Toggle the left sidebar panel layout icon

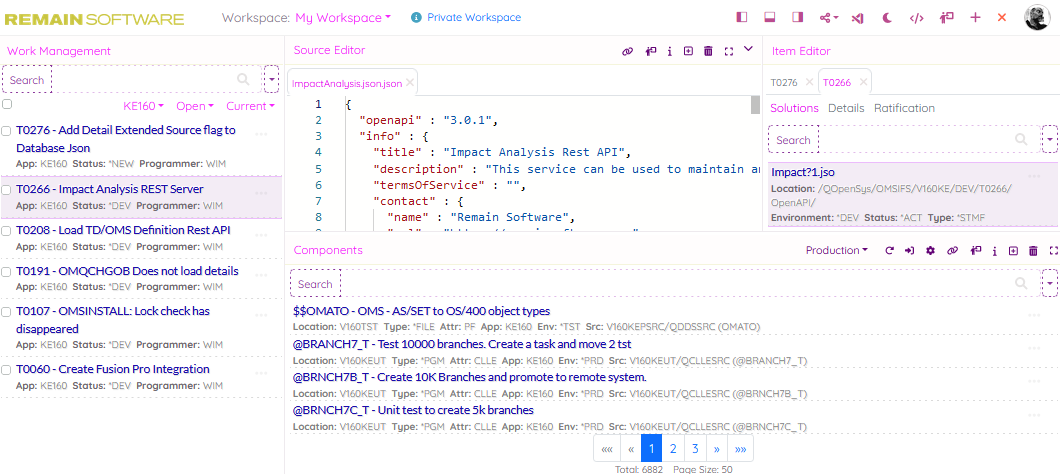coord(742,18)
